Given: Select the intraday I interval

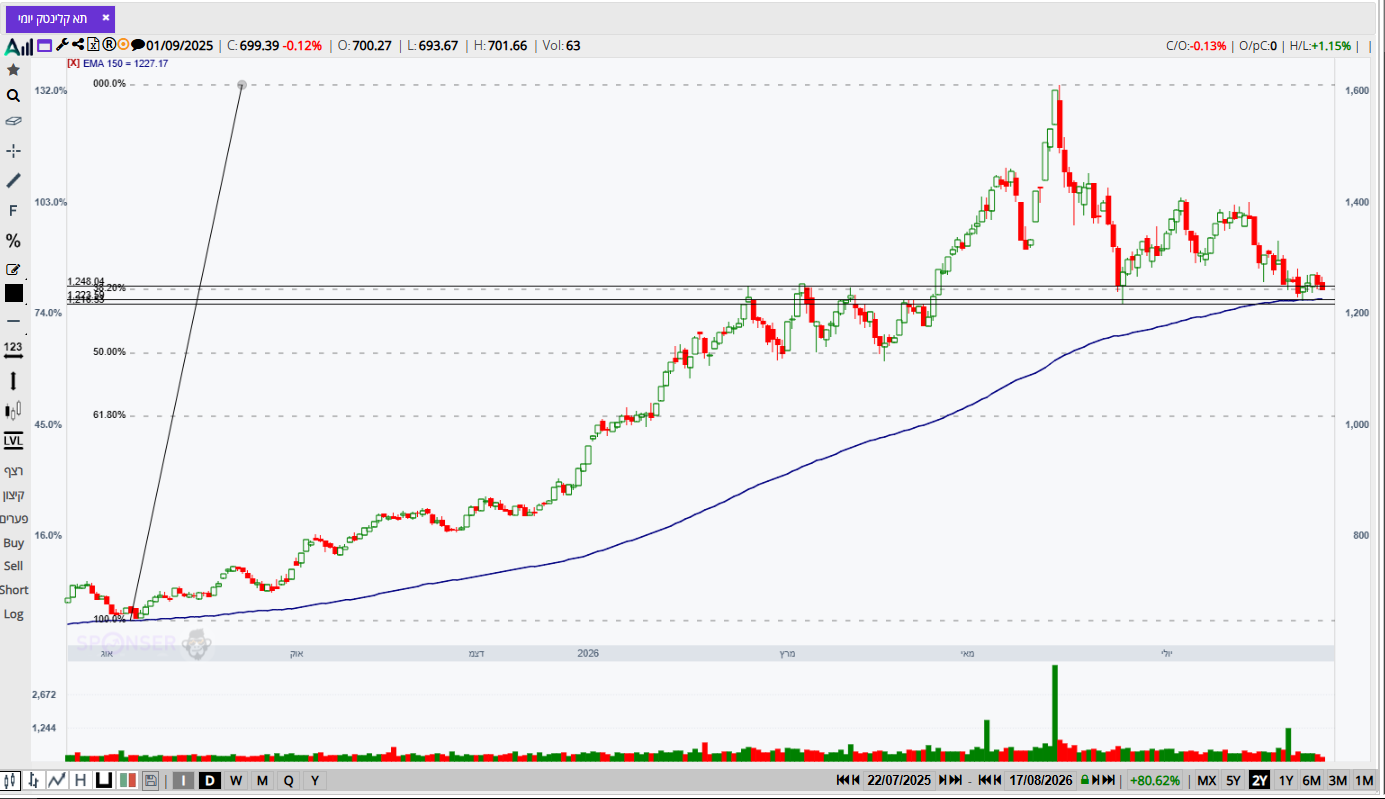Looking at the screenshot, I should pos(184,780).
